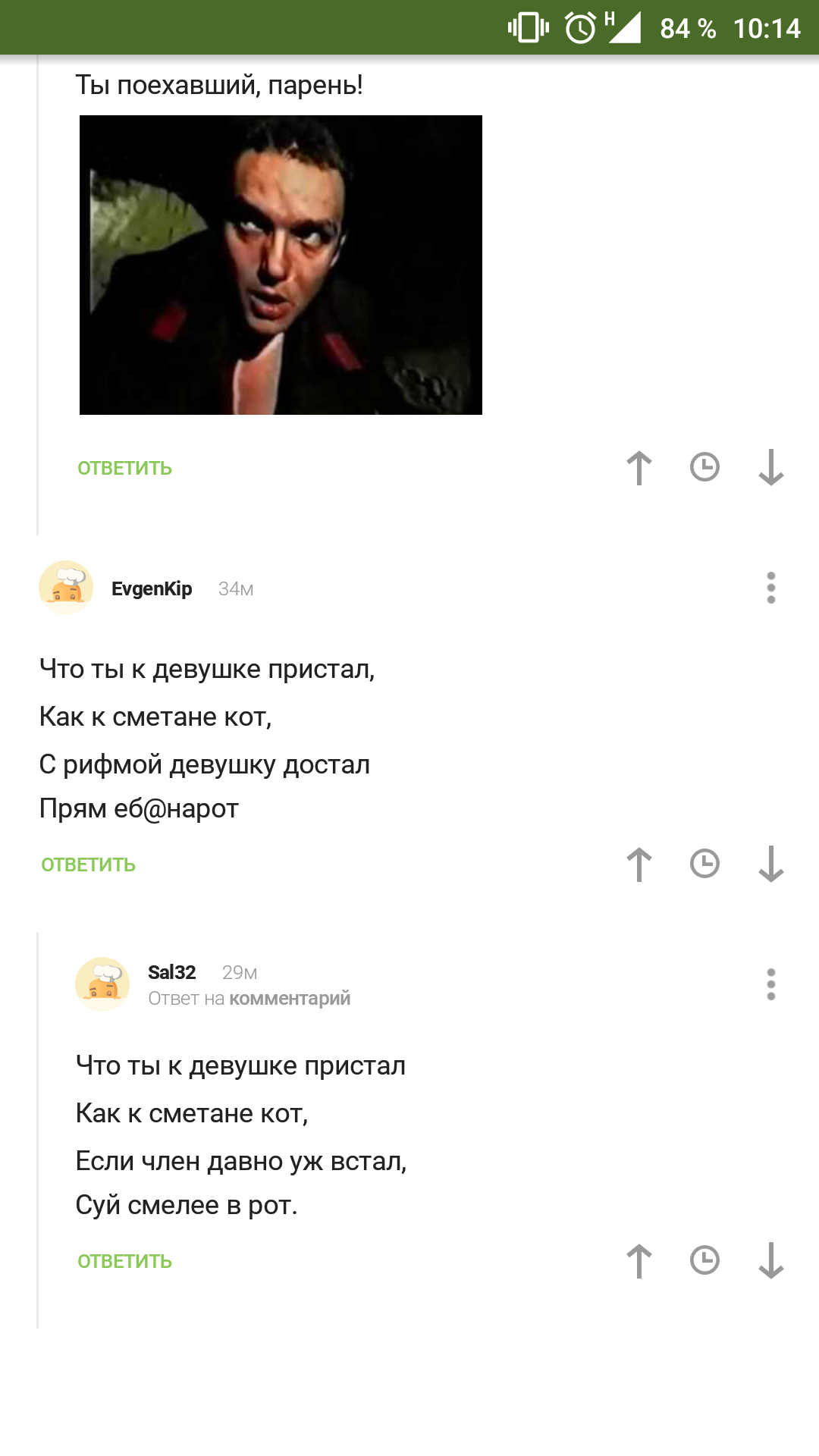Upvote EvgenKip's comment
This screenshot has height=1456, width=819.
(639, 864)
